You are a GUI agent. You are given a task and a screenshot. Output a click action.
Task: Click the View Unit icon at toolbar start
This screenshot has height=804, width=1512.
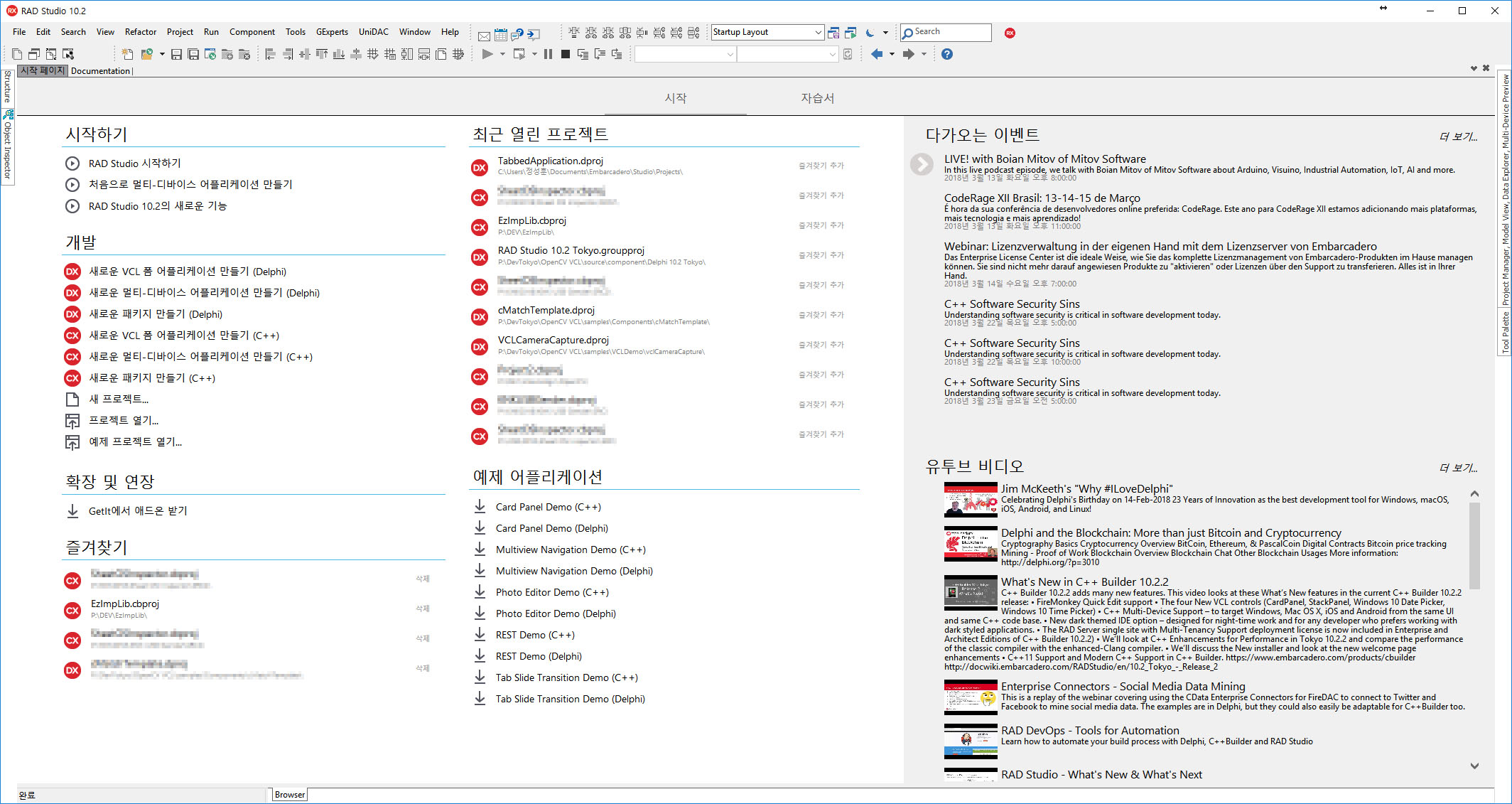tap(17, 54)
